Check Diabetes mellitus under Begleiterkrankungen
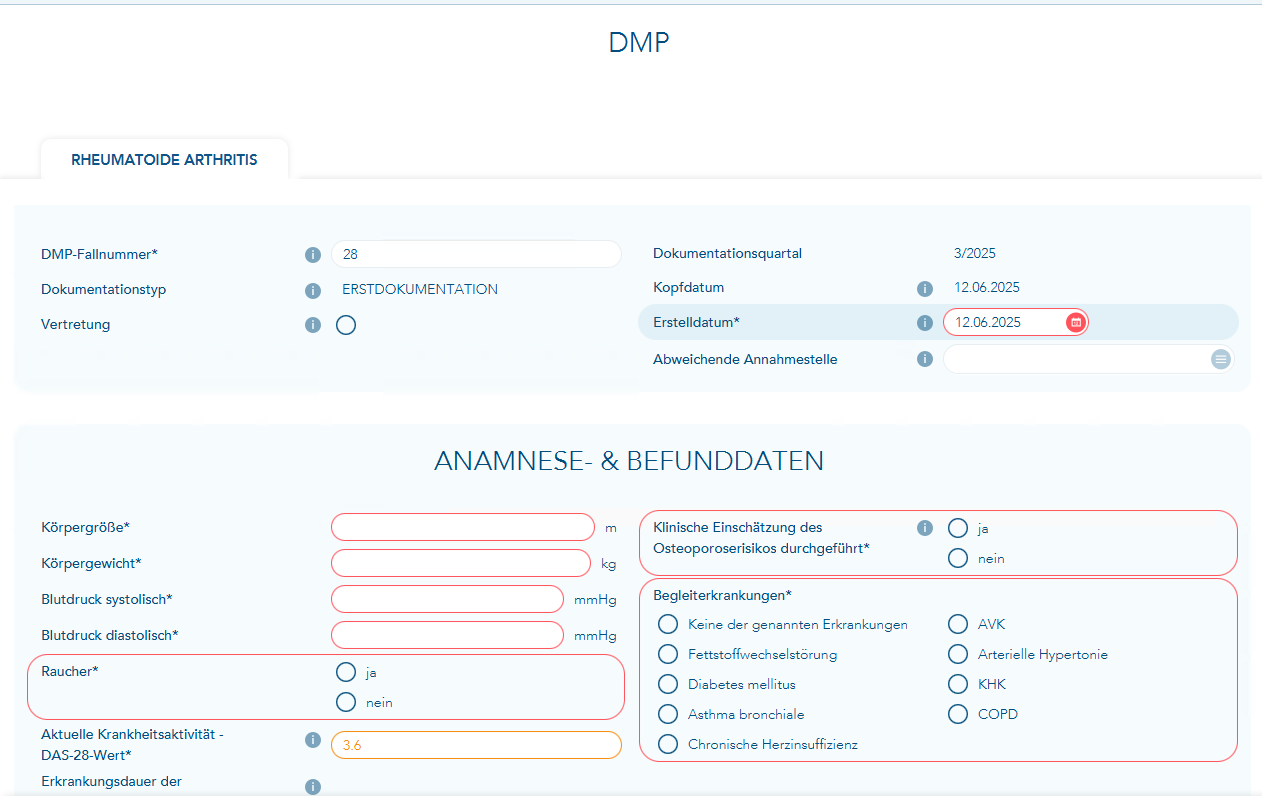This screenshot has height=796, width=1262. coord(668,685)
